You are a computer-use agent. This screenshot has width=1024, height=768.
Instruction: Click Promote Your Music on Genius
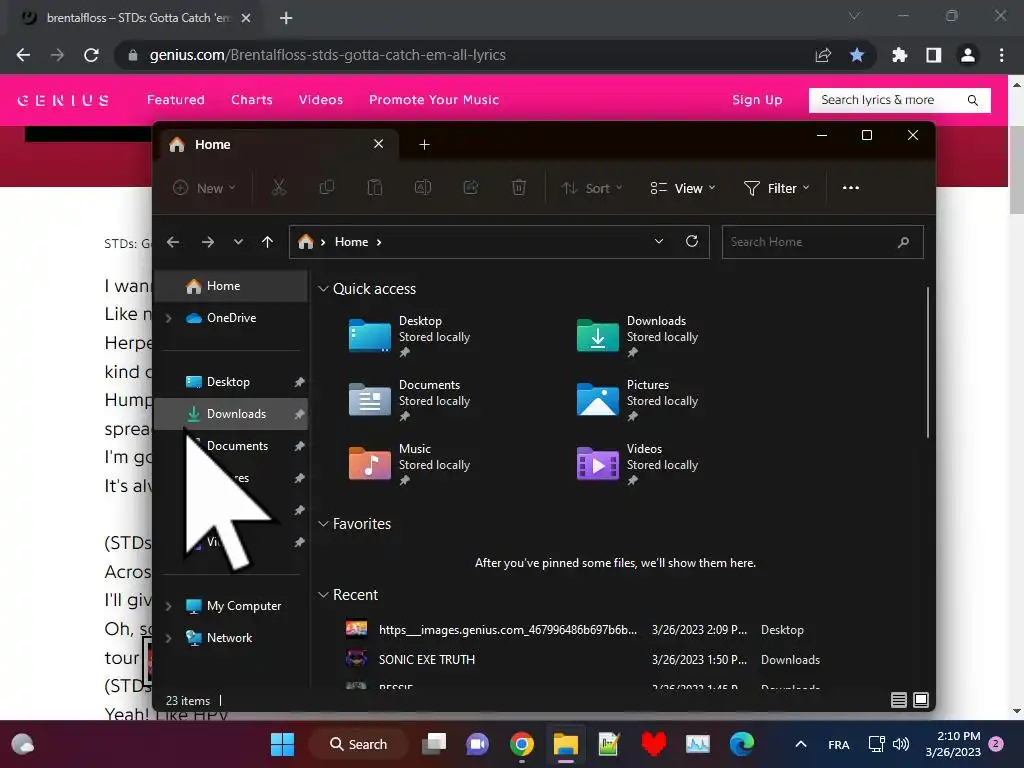(x=434, y=100)
